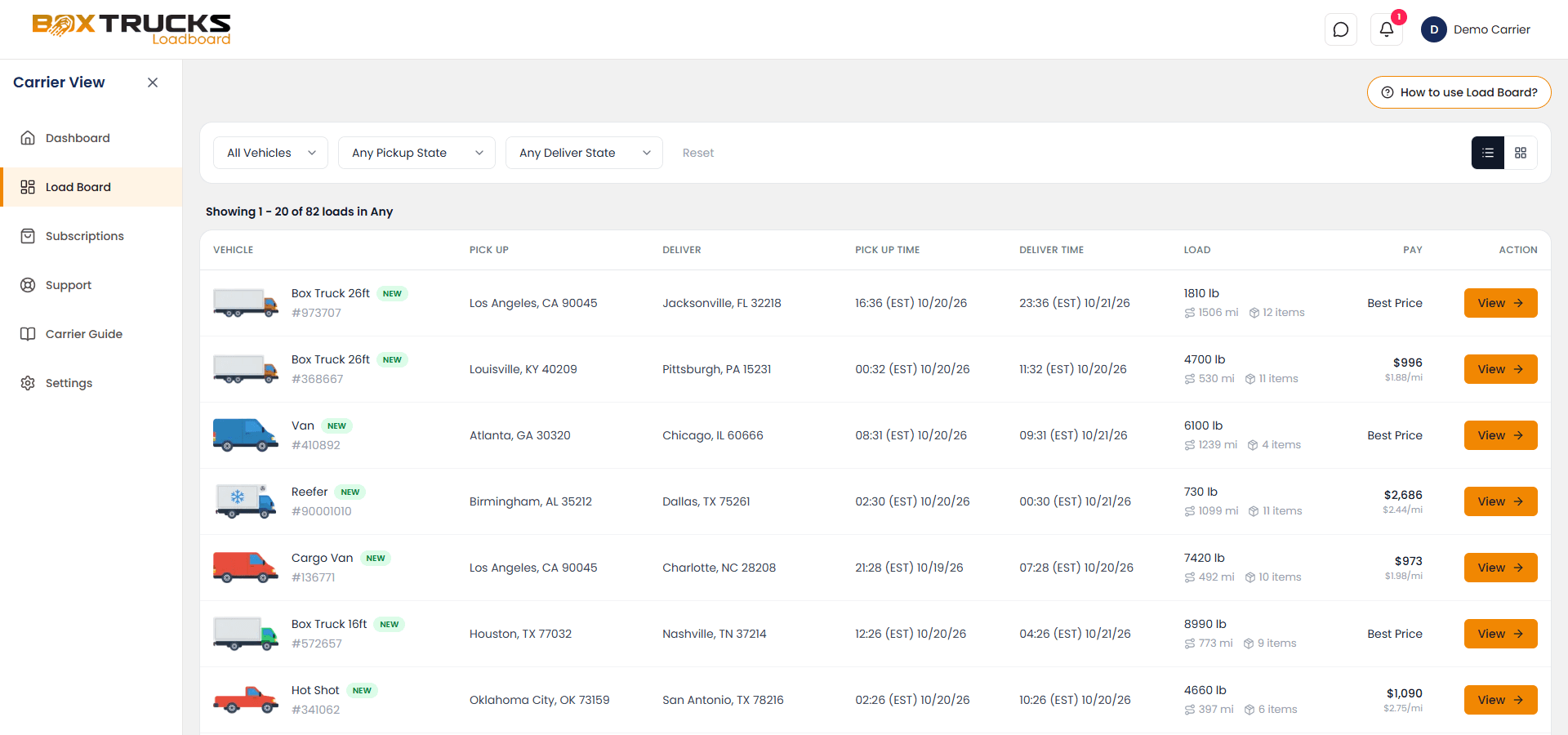Go to Dashboard in the sidebar
Viewport: 1568px width, 735px height.
coord(91,138)
